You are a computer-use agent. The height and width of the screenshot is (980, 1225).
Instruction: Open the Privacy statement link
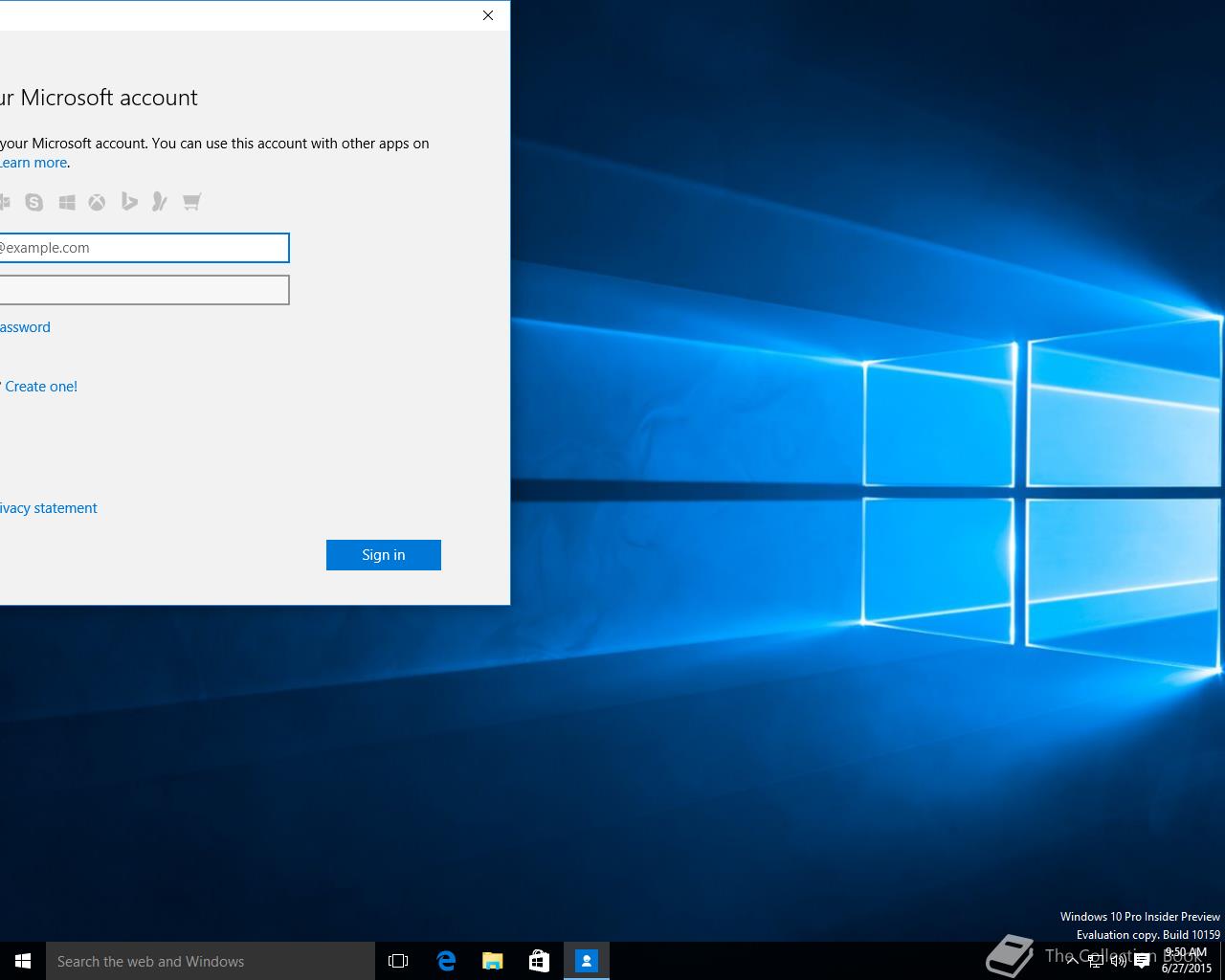(x=48, y=508)
